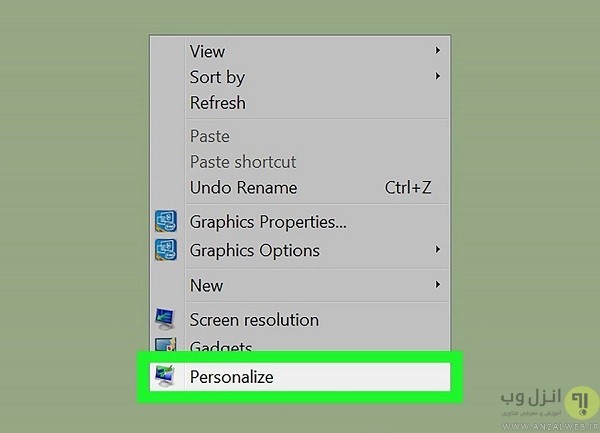
Task: Expand the New submenu arrow
Action: click(438, 285)
